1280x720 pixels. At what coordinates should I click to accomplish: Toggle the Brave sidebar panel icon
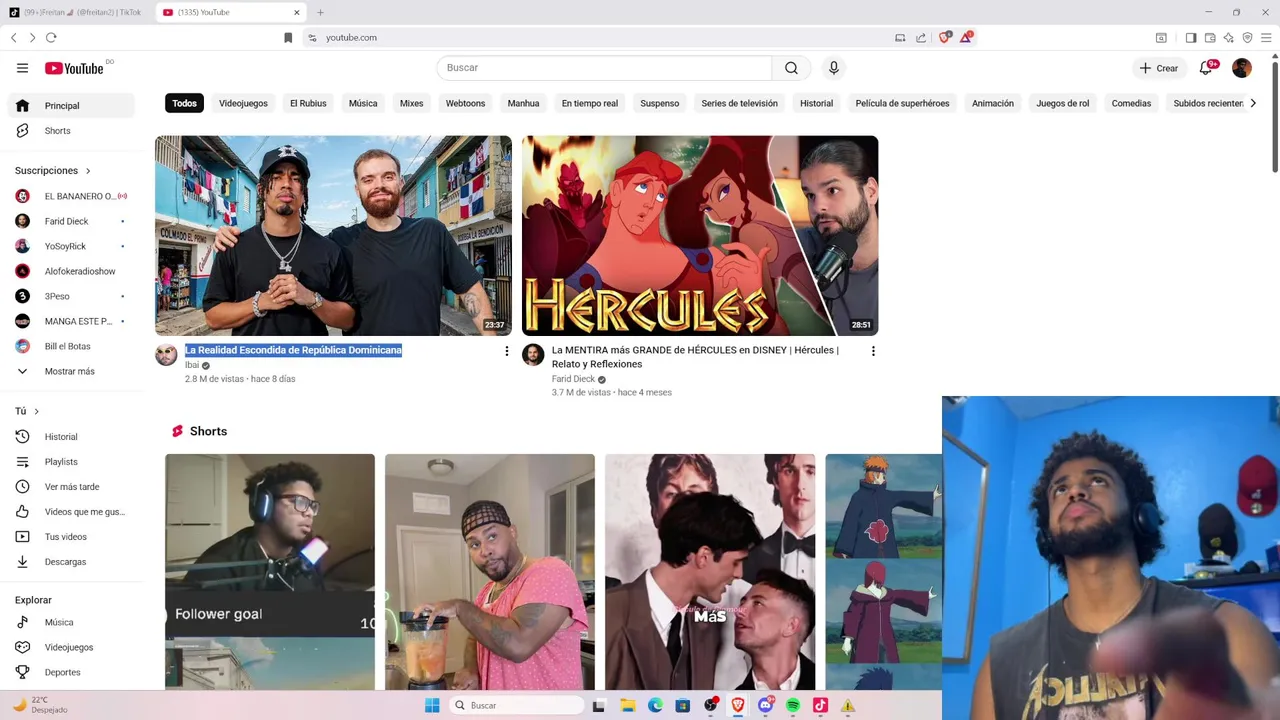point(1191,37)
